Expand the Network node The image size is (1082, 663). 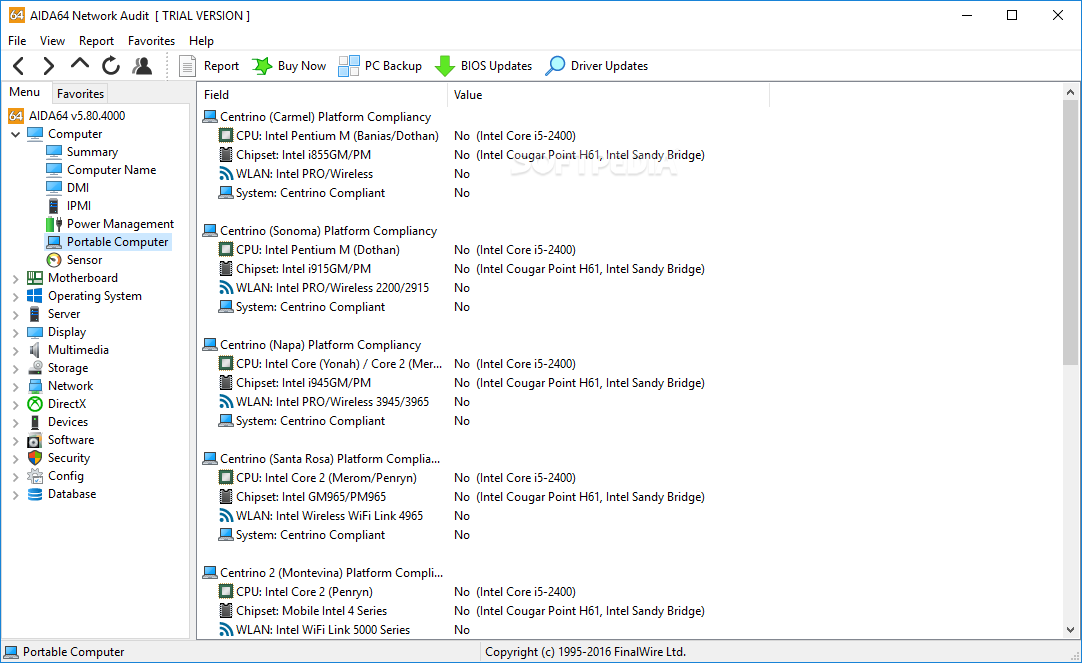pos(15,386)
